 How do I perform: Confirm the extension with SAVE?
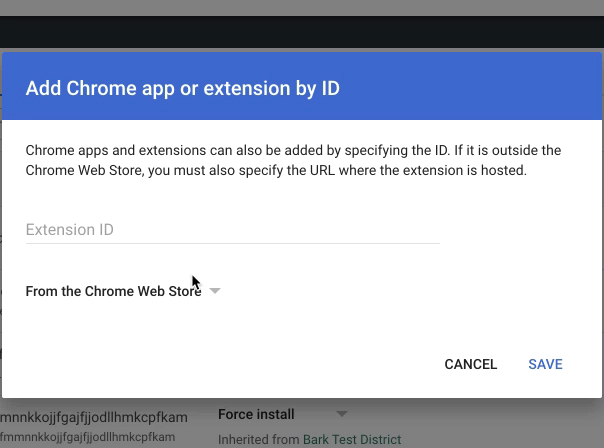click(x=545, y=364)
